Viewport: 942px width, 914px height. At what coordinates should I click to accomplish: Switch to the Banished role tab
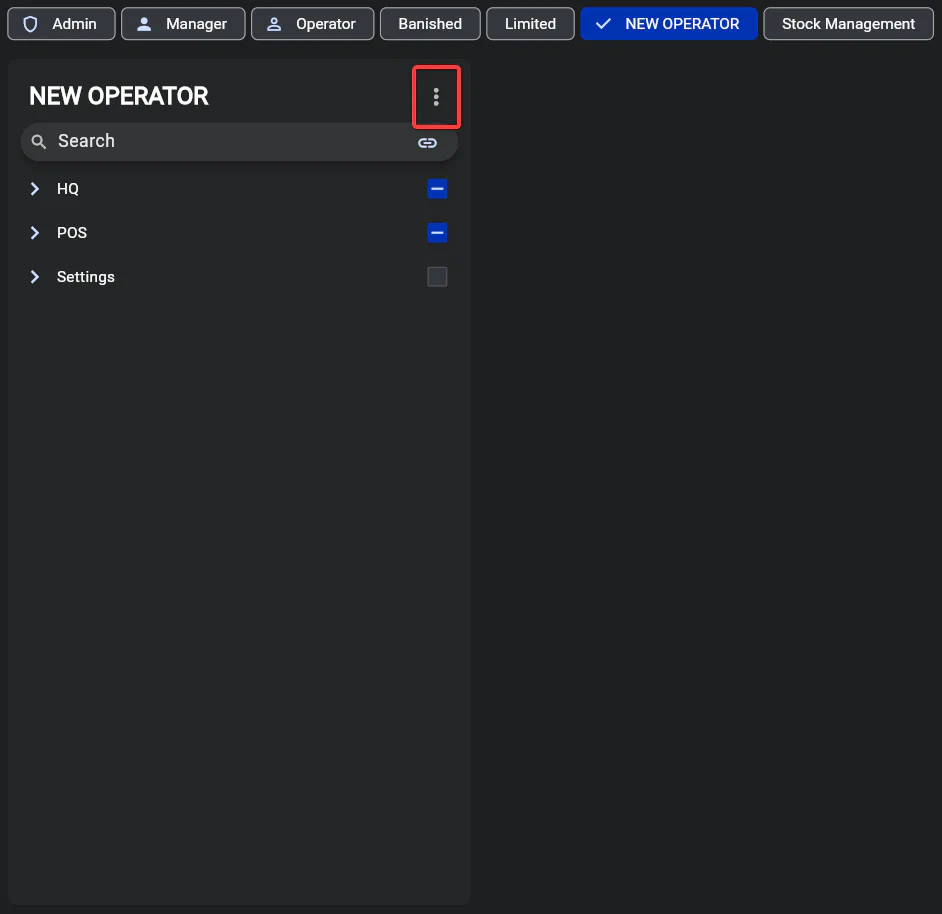[430, 24]
